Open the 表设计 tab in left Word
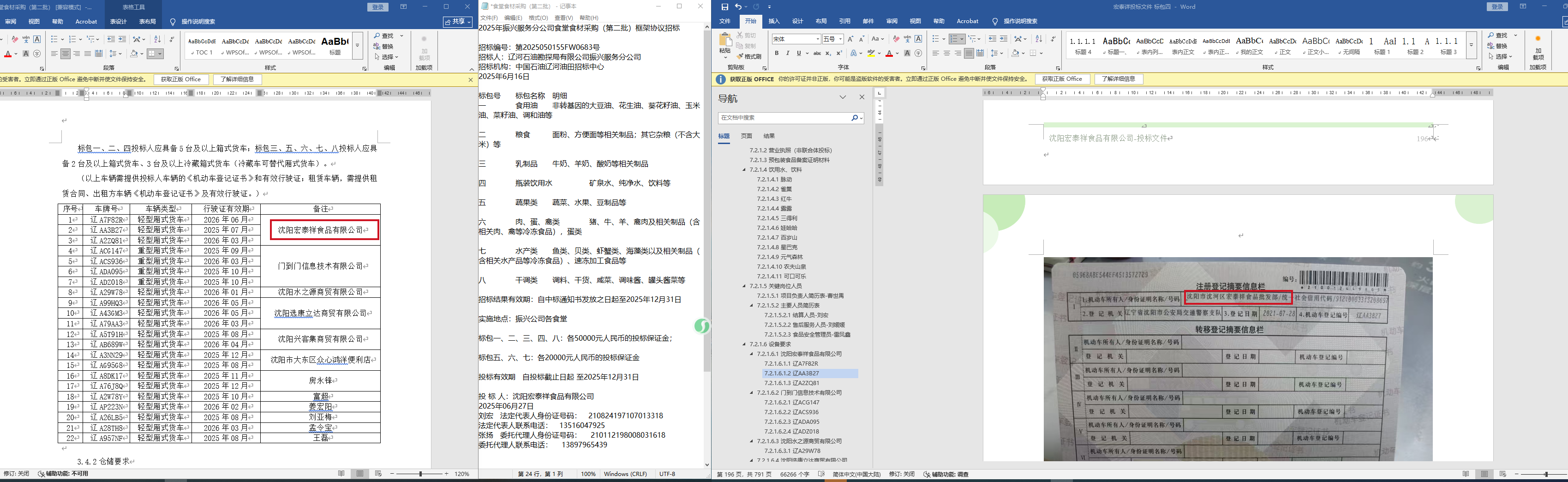This screenshot has height=482, width=1568. tap(118, 21)
